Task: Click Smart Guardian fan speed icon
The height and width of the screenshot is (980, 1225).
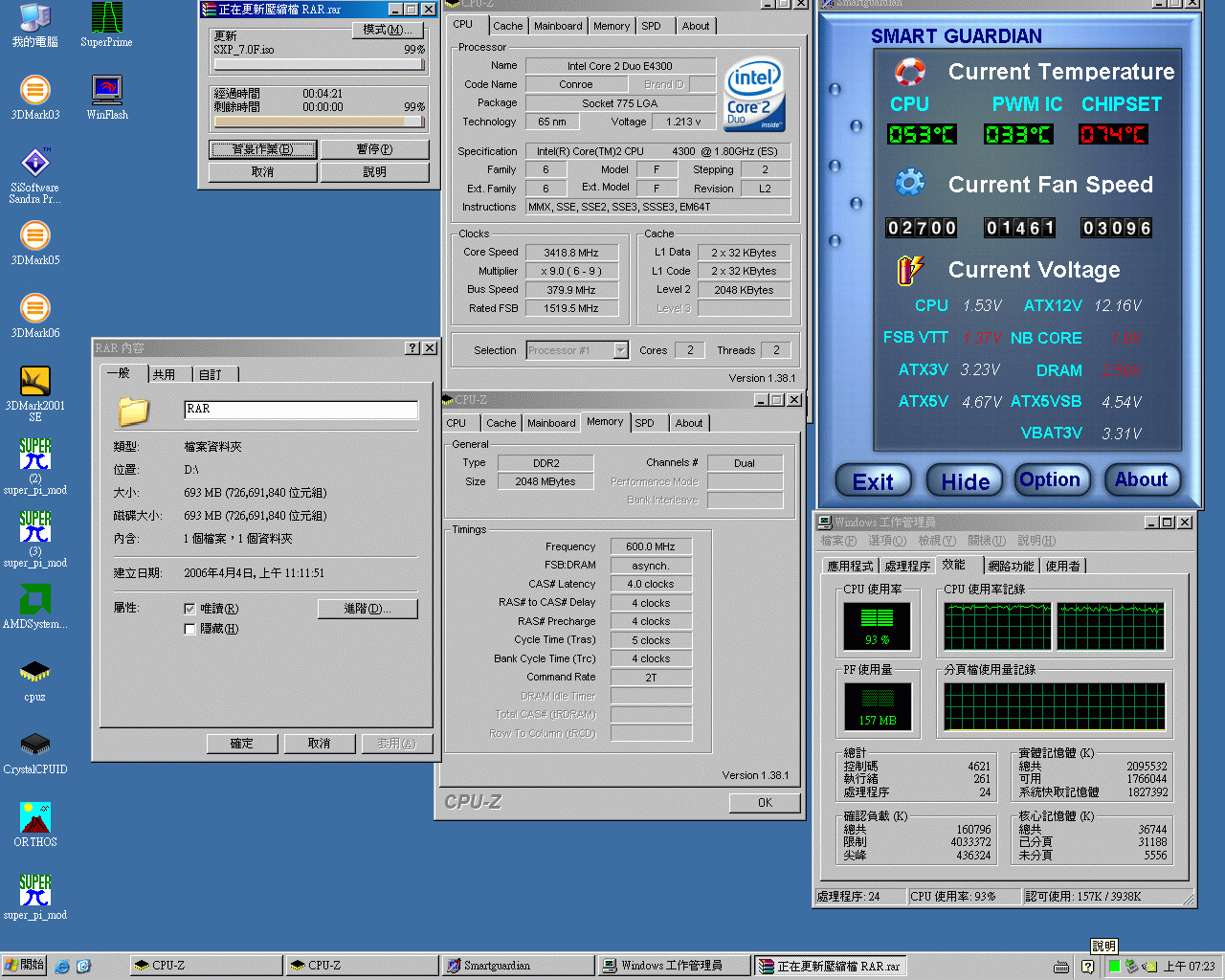Action: (909, 183)
